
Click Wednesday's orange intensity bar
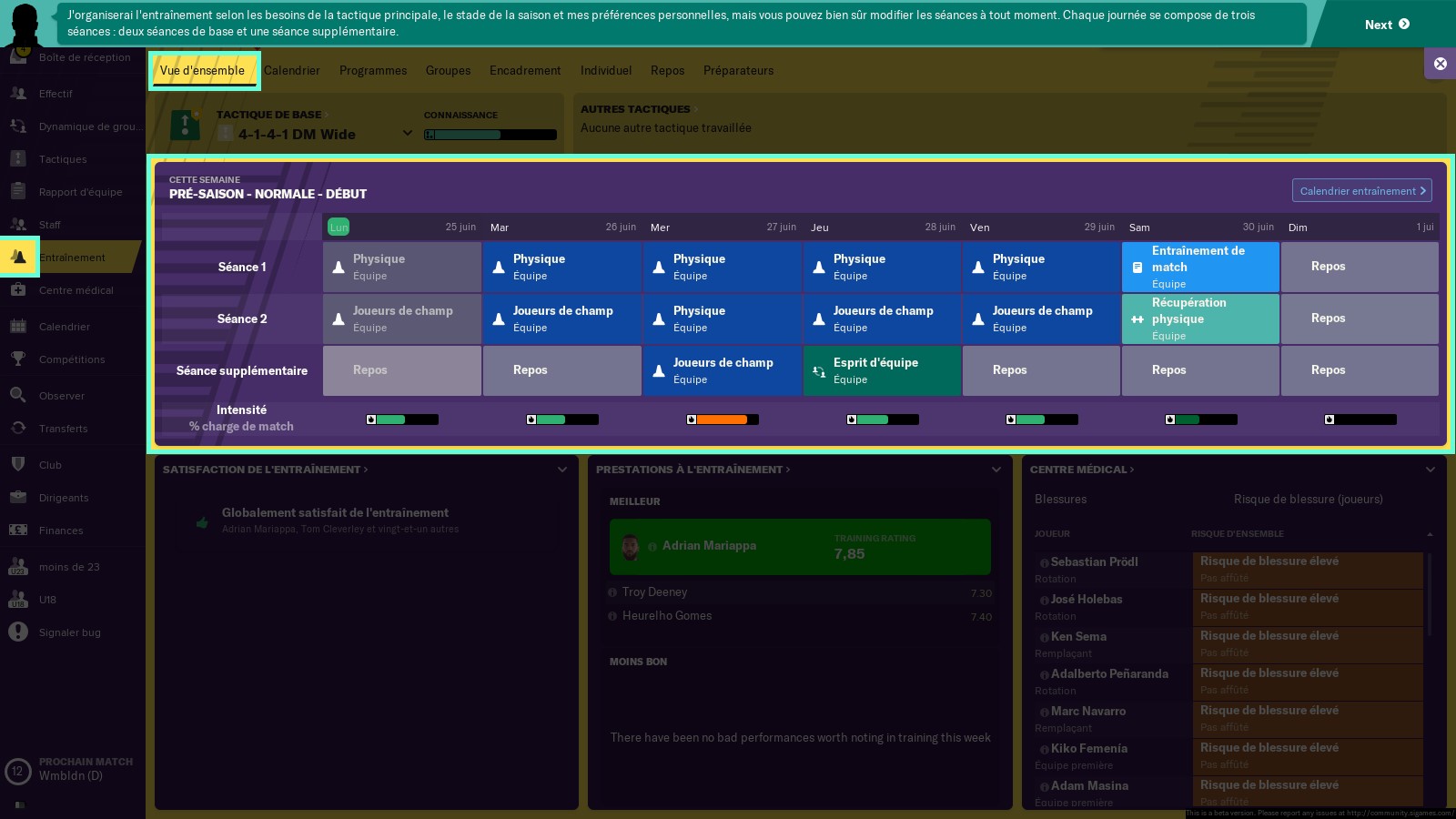click(x=723, y=420)
